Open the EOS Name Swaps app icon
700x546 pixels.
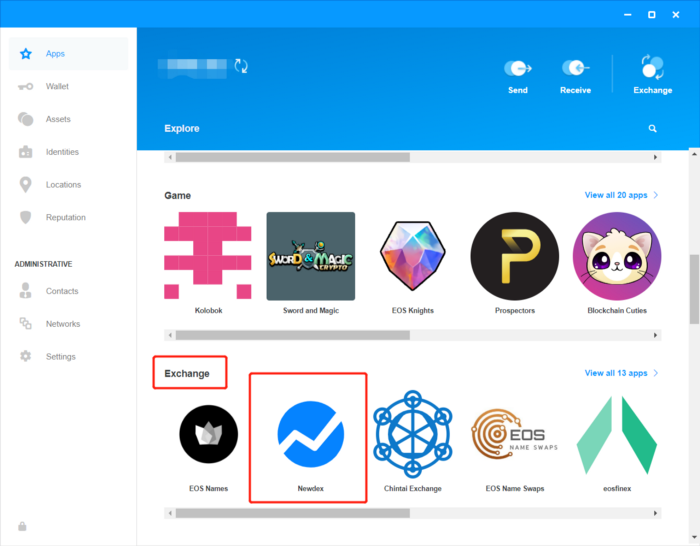515,434
